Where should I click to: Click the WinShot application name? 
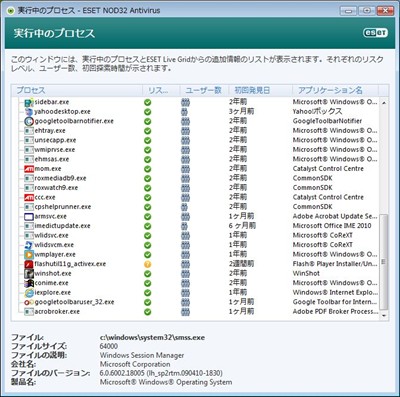click(306, 274)
